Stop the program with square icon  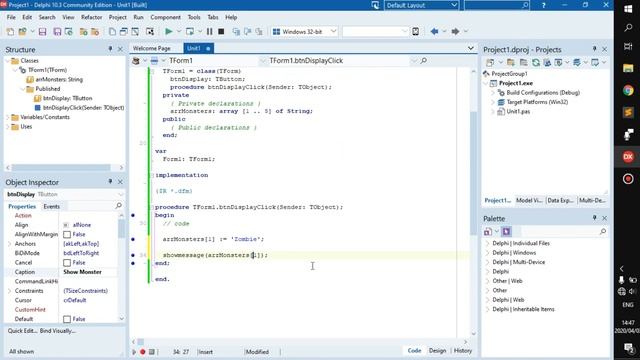tap(221, 31)
